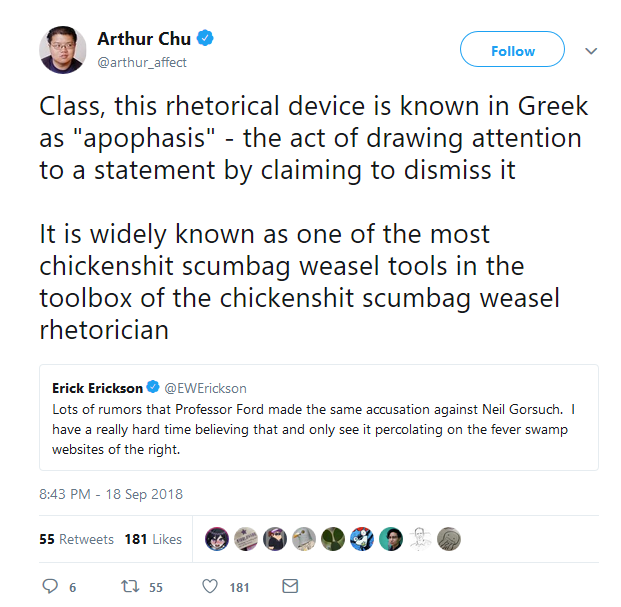This screenshot has height=607, width=621.
Task: Open the Arthur Chu name link
Action: [x=144, y=39]
